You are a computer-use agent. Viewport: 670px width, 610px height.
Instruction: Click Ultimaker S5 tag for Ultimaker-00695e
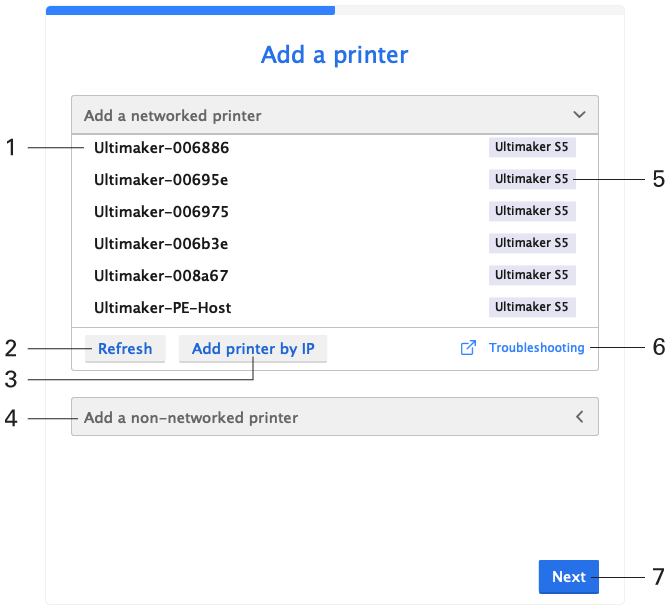(532, 180)
